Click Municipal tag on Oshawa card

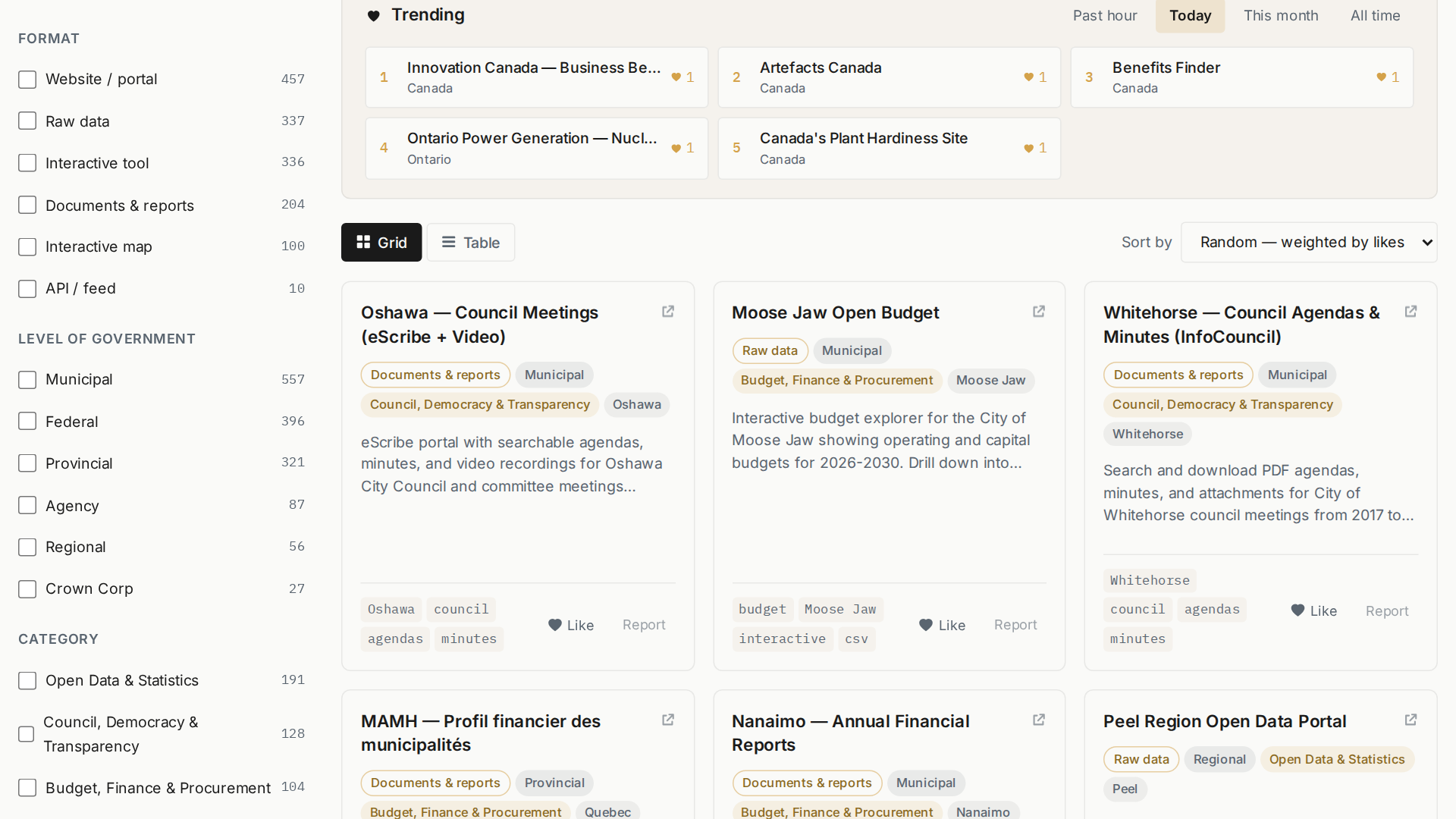554,375
